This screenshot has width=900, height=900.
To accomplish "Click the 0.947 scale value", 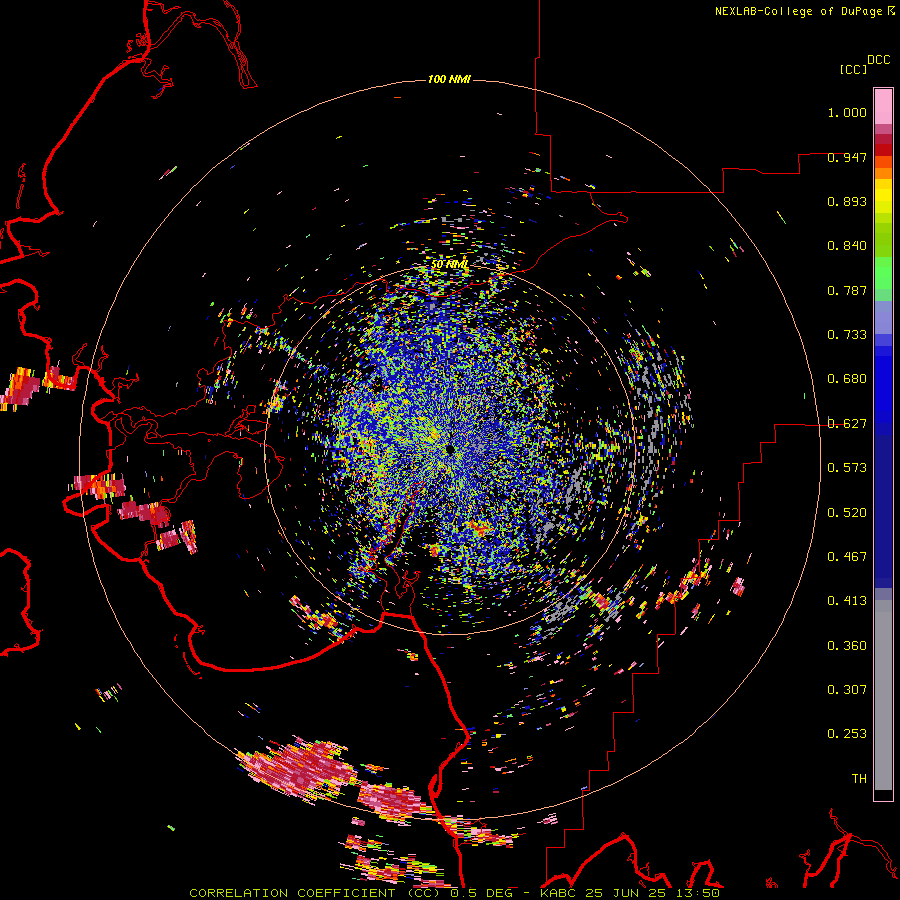I will click(847, 157).
